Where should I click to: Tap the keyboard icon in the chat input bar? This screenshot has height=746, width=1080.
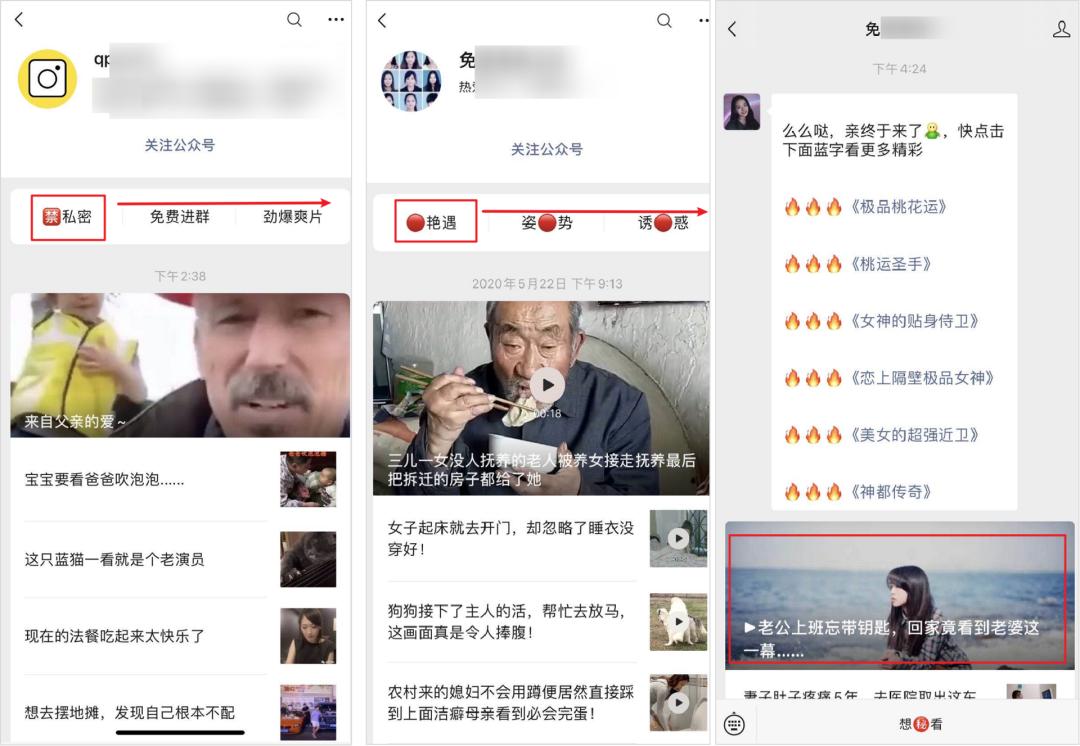(x=736, y=722)
